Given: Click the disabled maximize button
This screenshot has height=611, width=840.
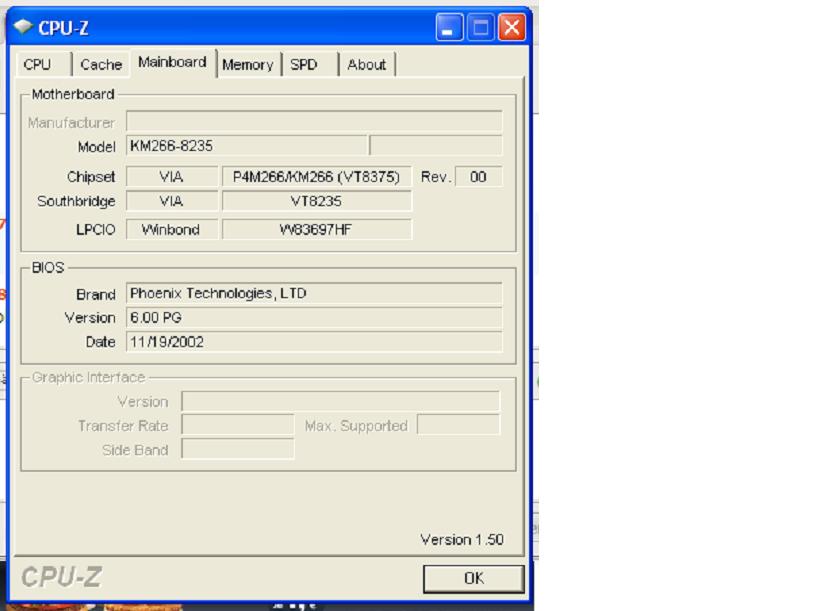Looking at the screenshot, I should (x=481, y=27).
